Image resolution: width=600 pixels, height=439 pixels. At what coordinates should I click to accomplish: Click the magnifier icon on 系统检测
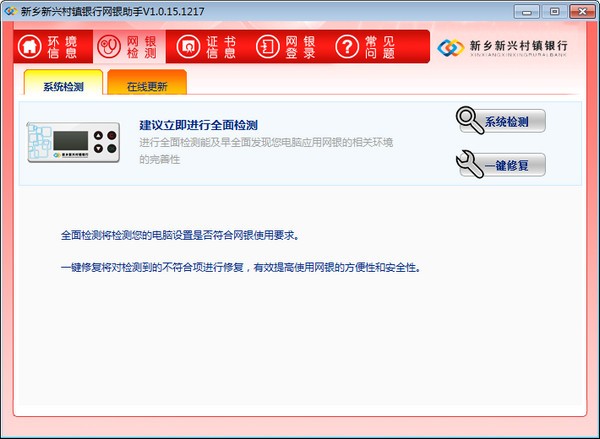[x=470, y=120]
